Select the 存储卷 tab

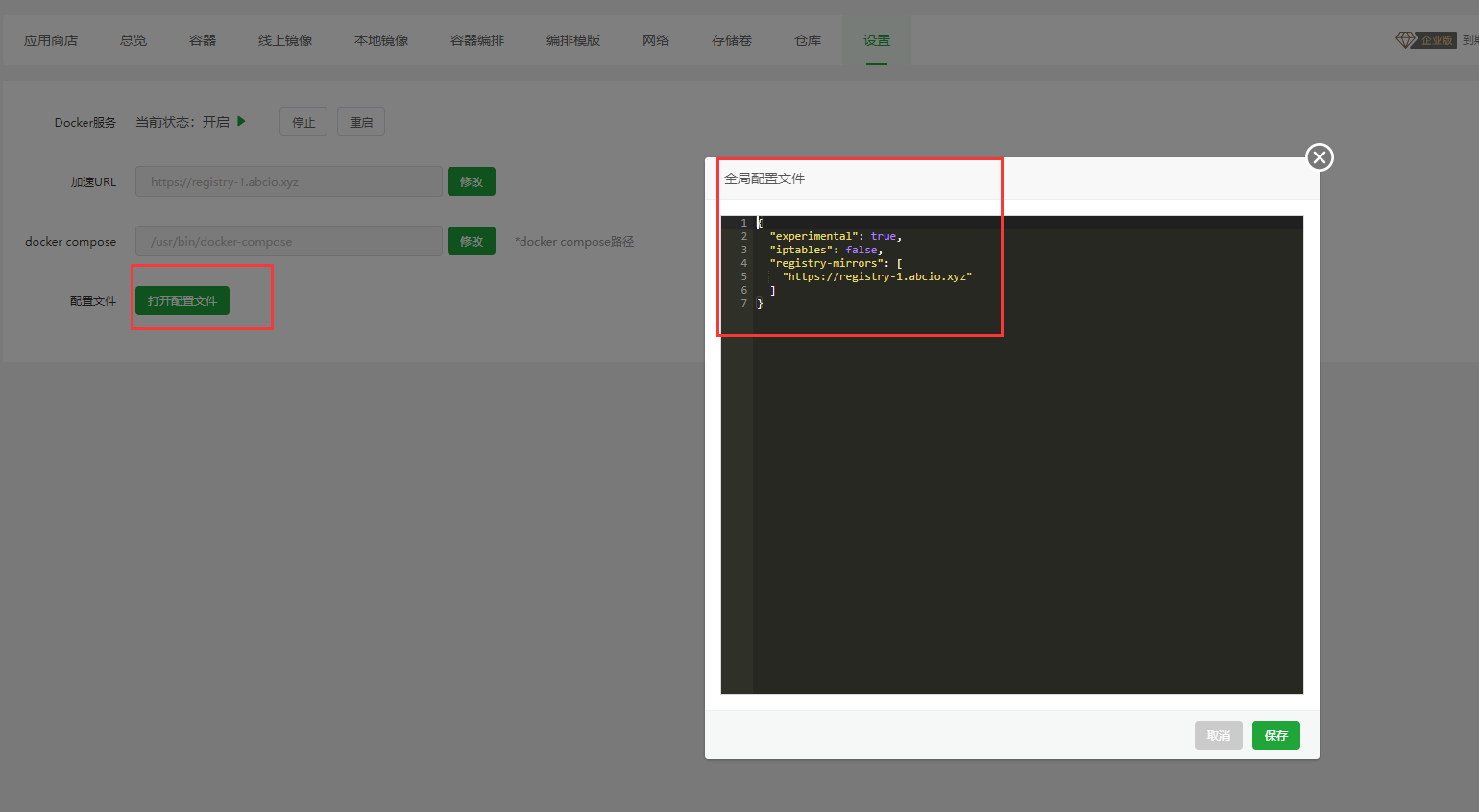pos(732,40)
